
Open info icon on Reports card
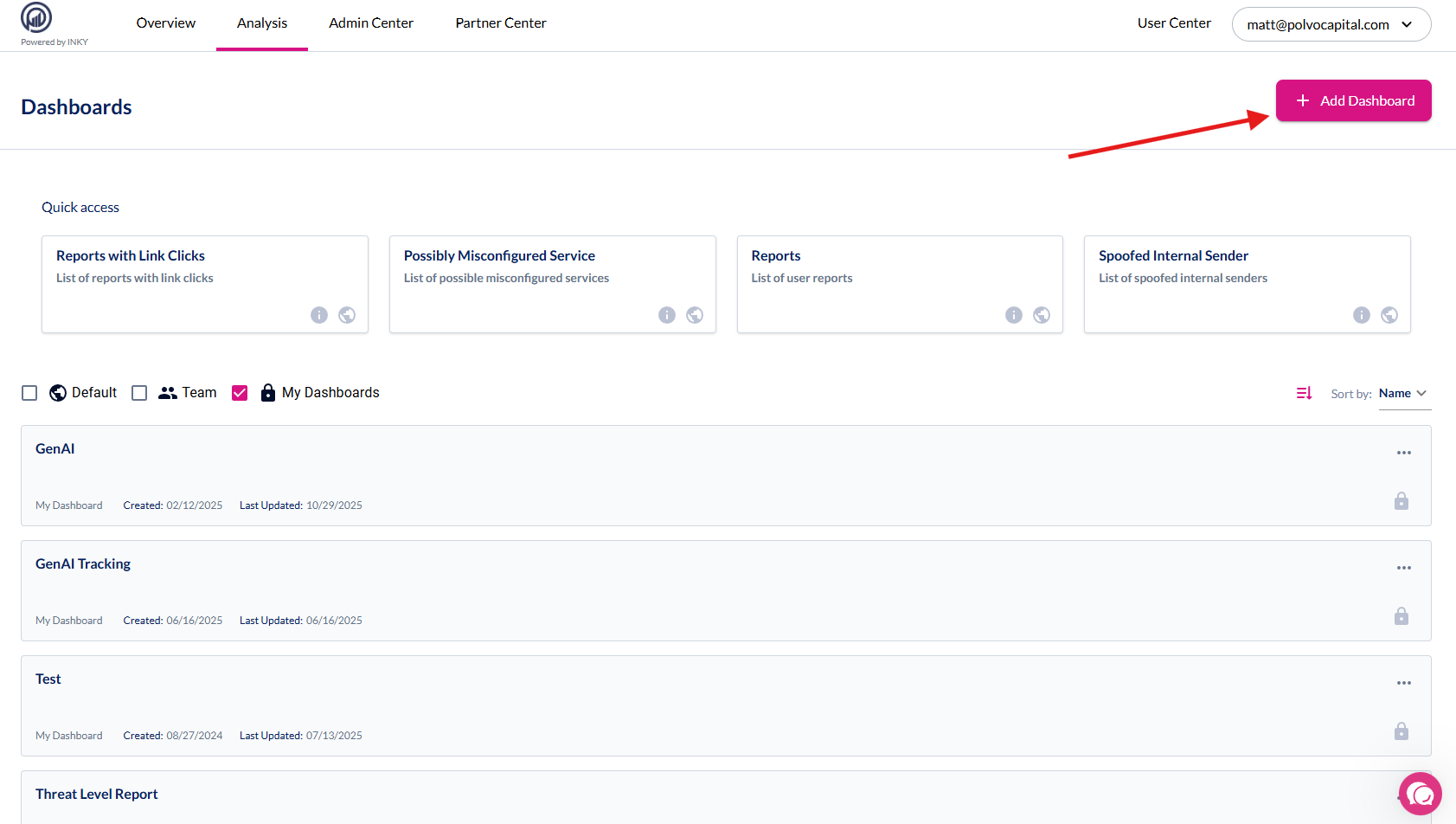1014,315
